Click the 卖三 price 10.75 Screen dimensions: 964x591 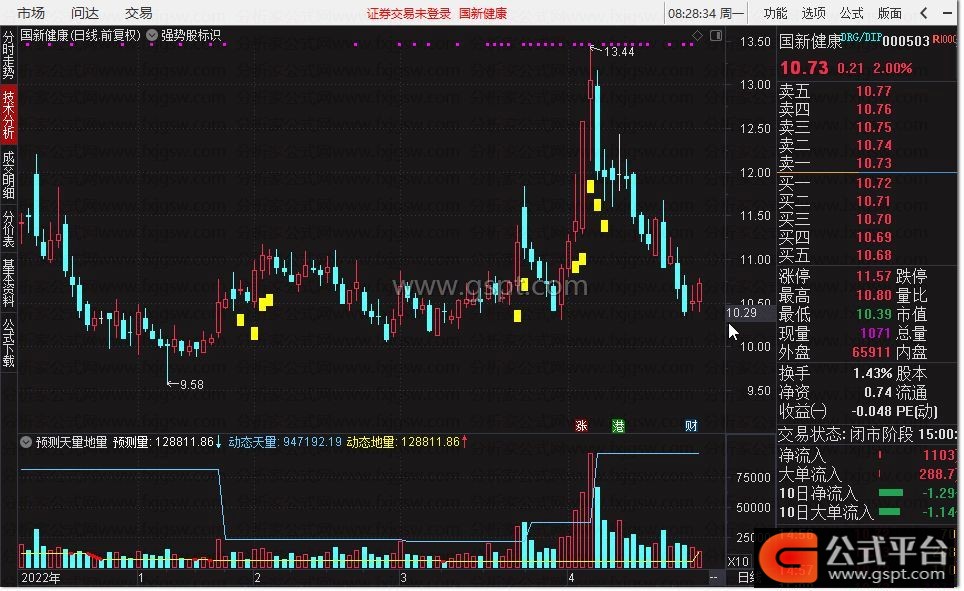tap(874, 127)
